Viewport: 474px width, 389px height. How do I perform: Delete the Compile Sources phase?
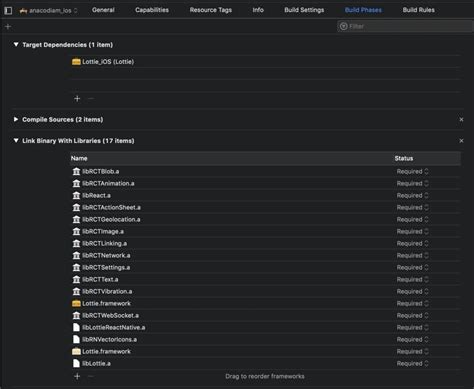(461, 119)
